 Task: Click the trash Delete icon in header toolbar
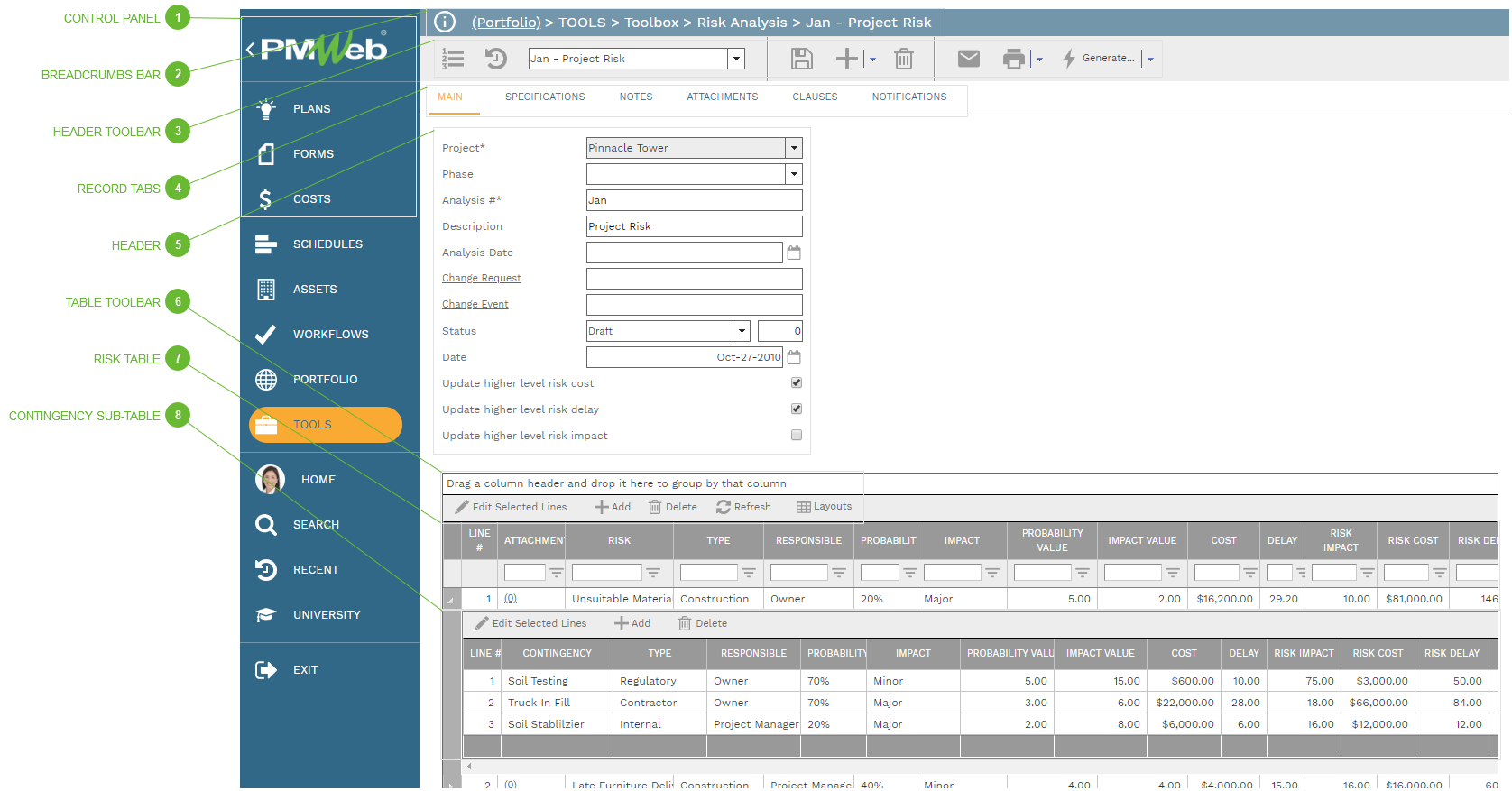click(903, 60)
